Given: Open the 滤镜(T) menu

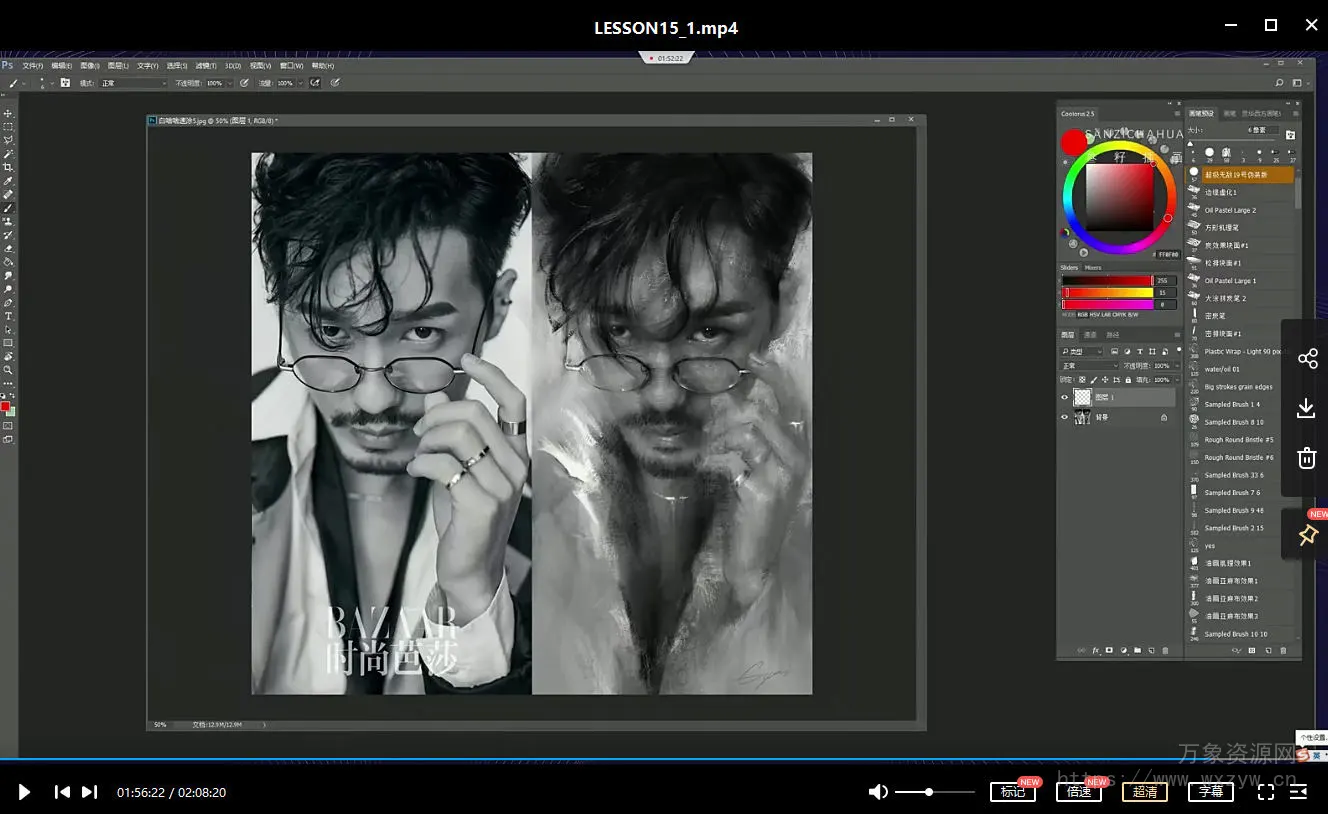Looking at the screenshot, I should (x=205, y=66).
